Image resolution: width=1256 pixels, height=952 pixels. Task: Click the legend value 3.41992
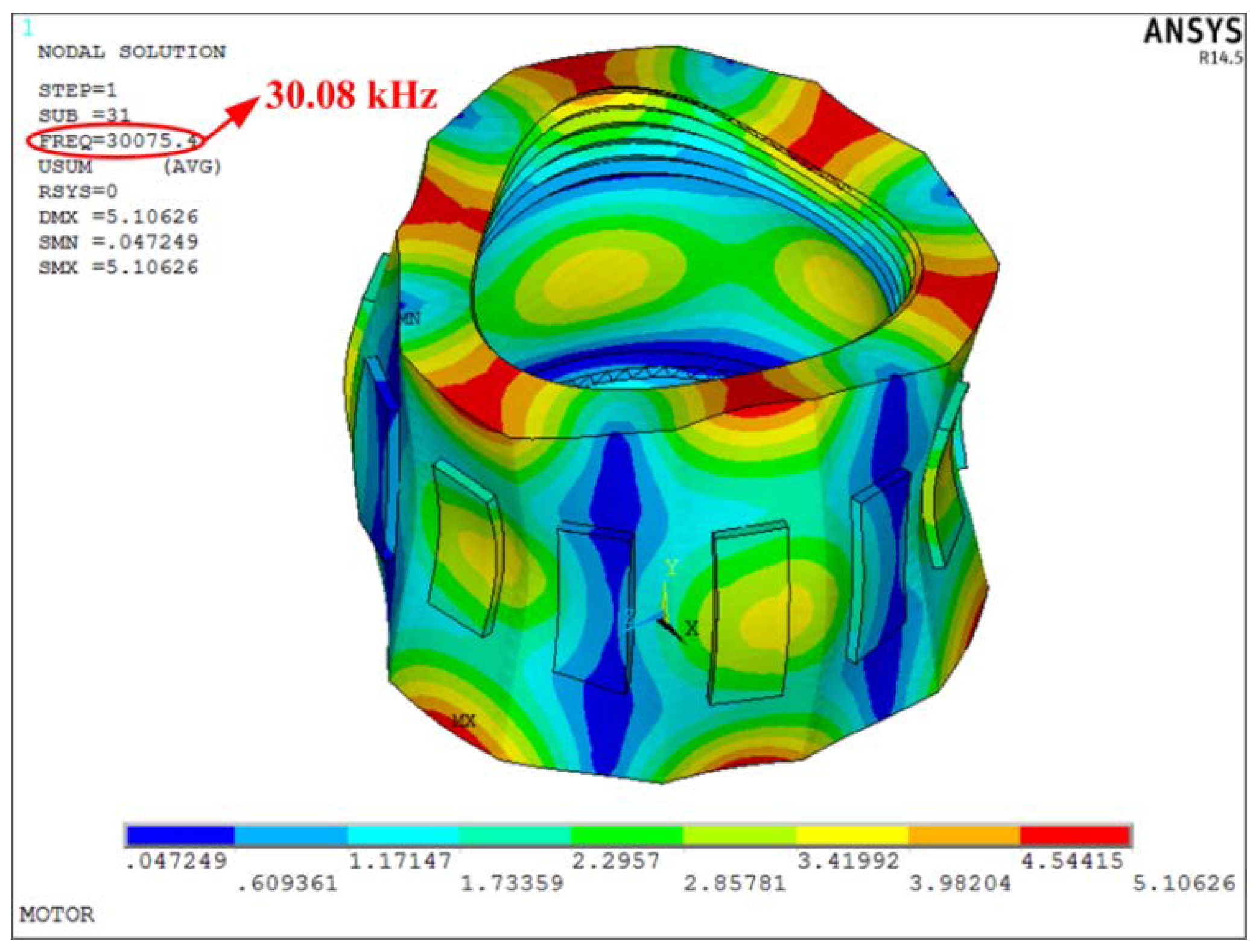(849, 861)
